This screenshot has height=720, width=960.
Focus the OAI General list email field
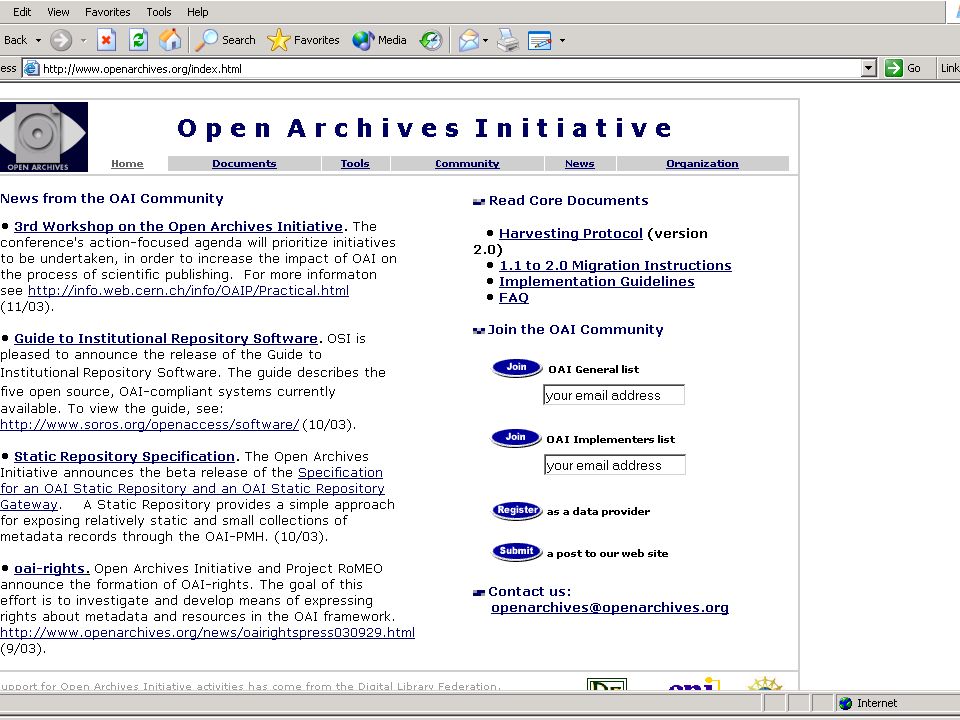614,395
